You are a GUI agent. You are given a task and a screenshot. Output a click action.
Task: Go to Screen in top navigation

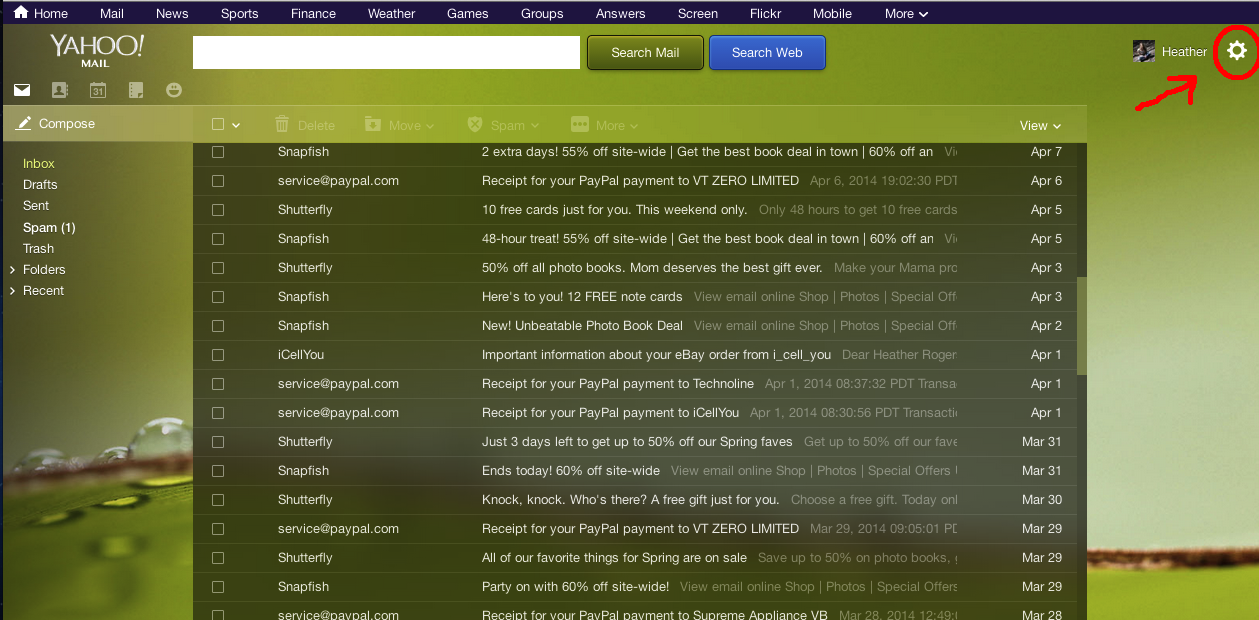click(698, 13)
